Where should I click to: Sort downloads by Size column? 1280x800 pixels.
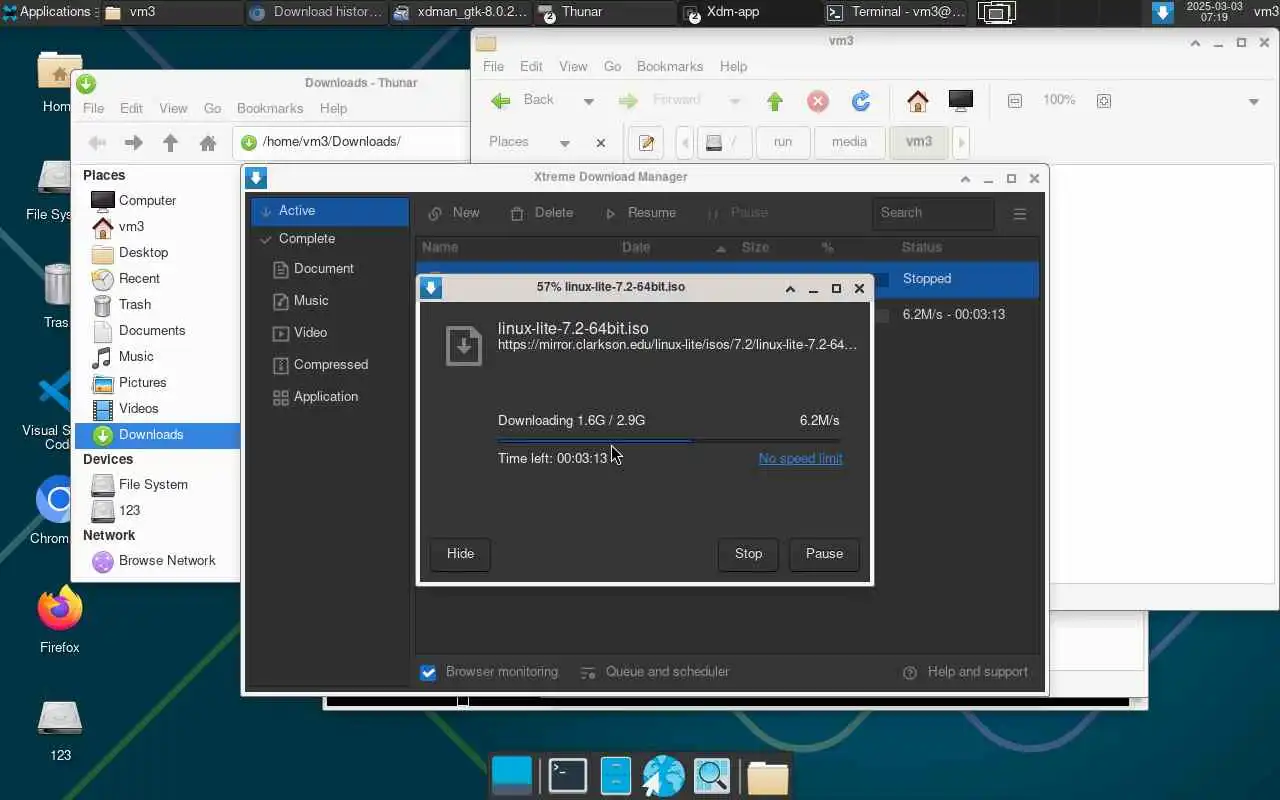[x=755, y=247]
